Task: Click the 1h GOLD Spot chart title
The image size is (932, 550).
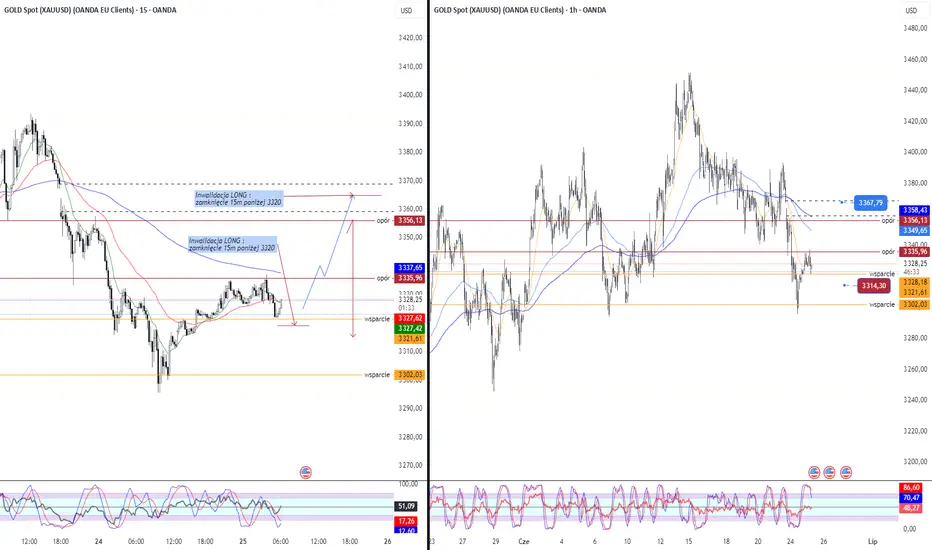Action: (x=520, y=10)
